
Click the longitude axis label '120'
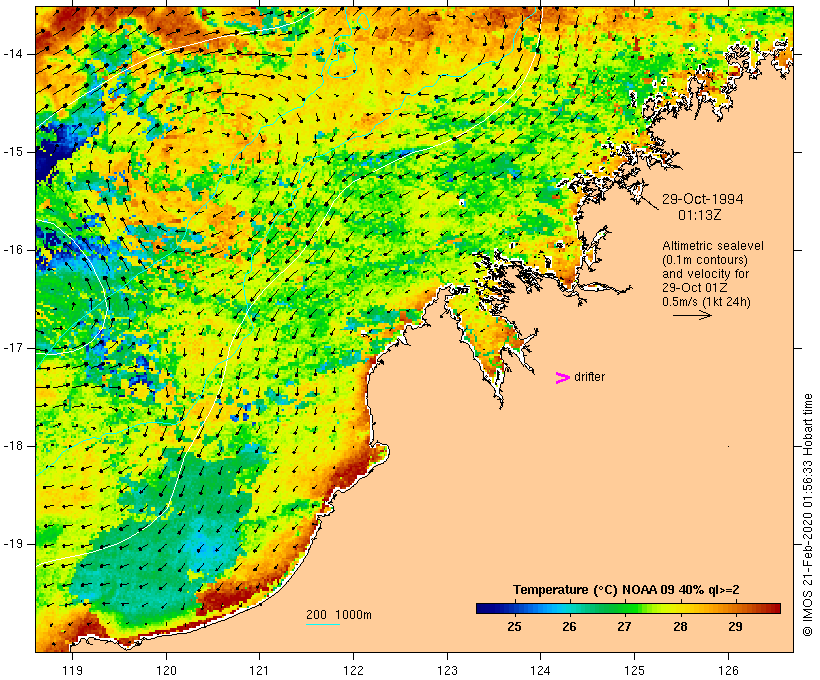pos(166,670)
